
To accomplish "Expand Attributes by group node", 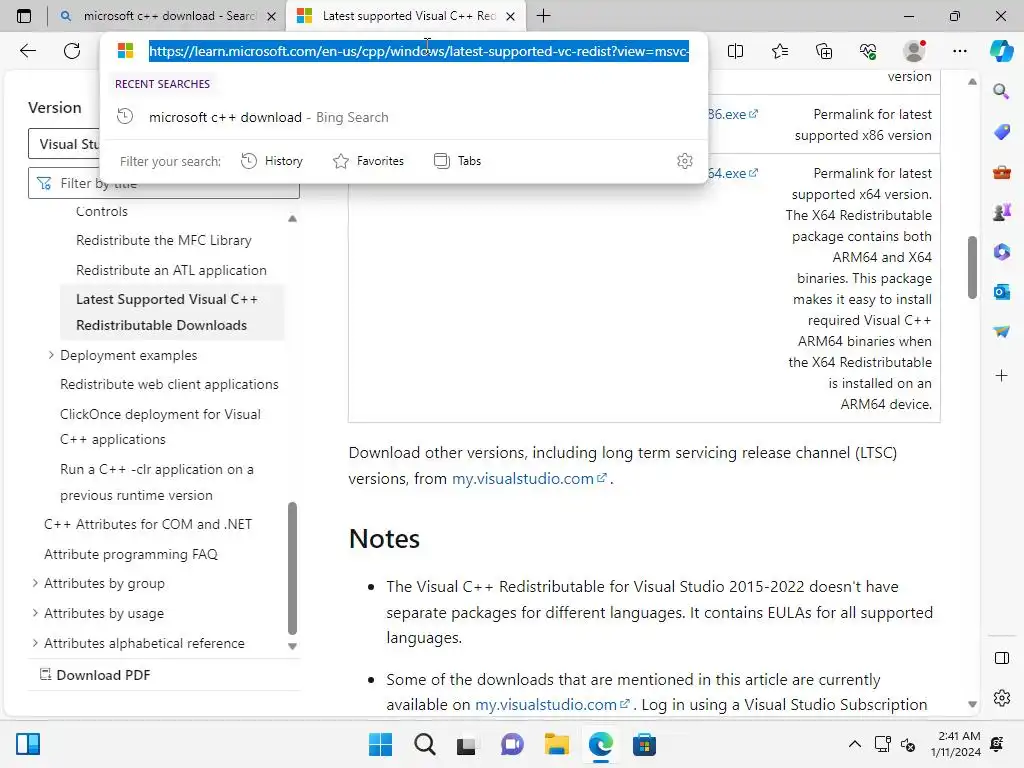I will click(x=35, y=583).
